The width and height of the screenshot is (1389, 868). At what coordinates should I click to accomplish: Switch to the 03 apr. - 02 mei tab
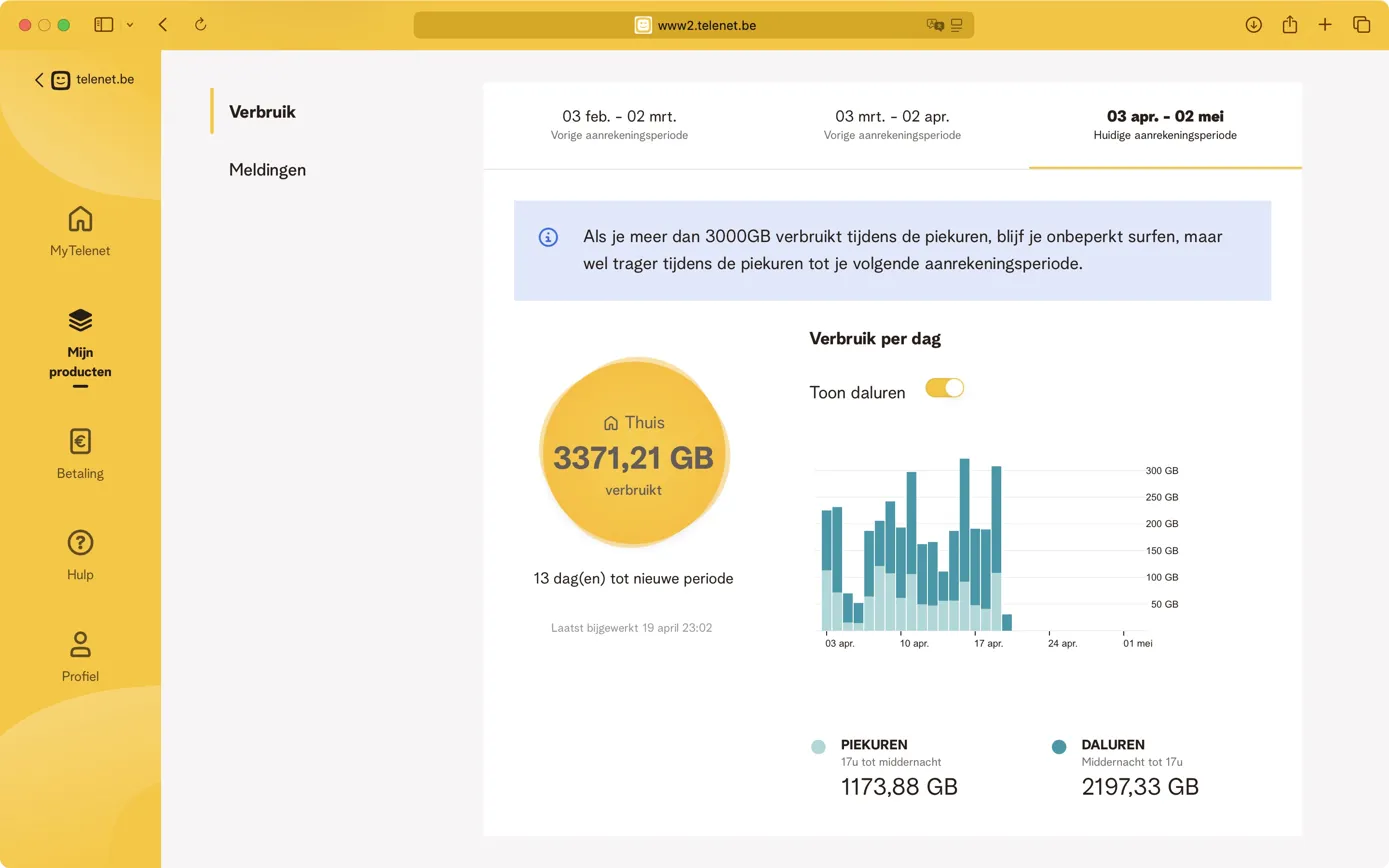point(1165,125)
